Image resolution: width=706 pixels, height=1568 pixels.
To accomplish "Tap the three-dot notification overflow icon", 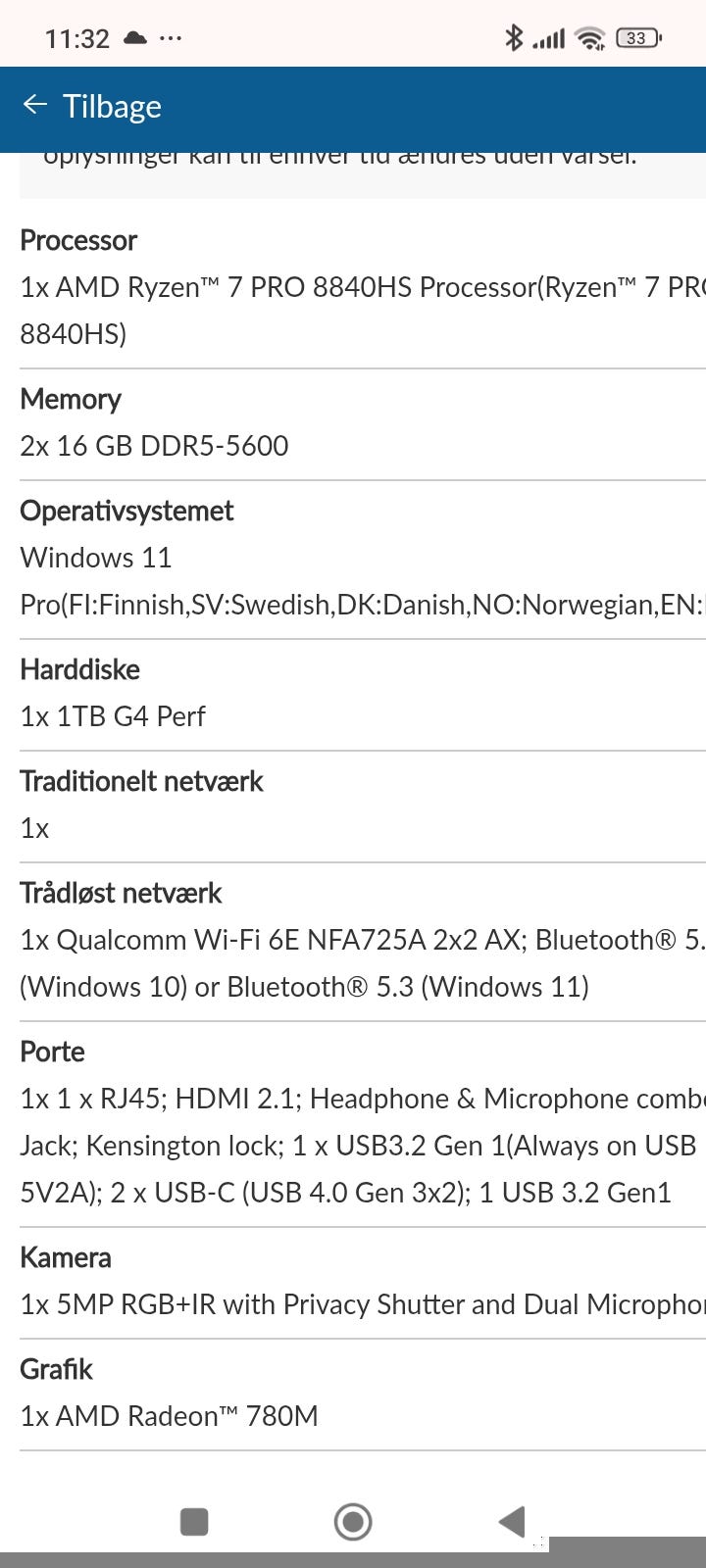I will coord(170,38).
